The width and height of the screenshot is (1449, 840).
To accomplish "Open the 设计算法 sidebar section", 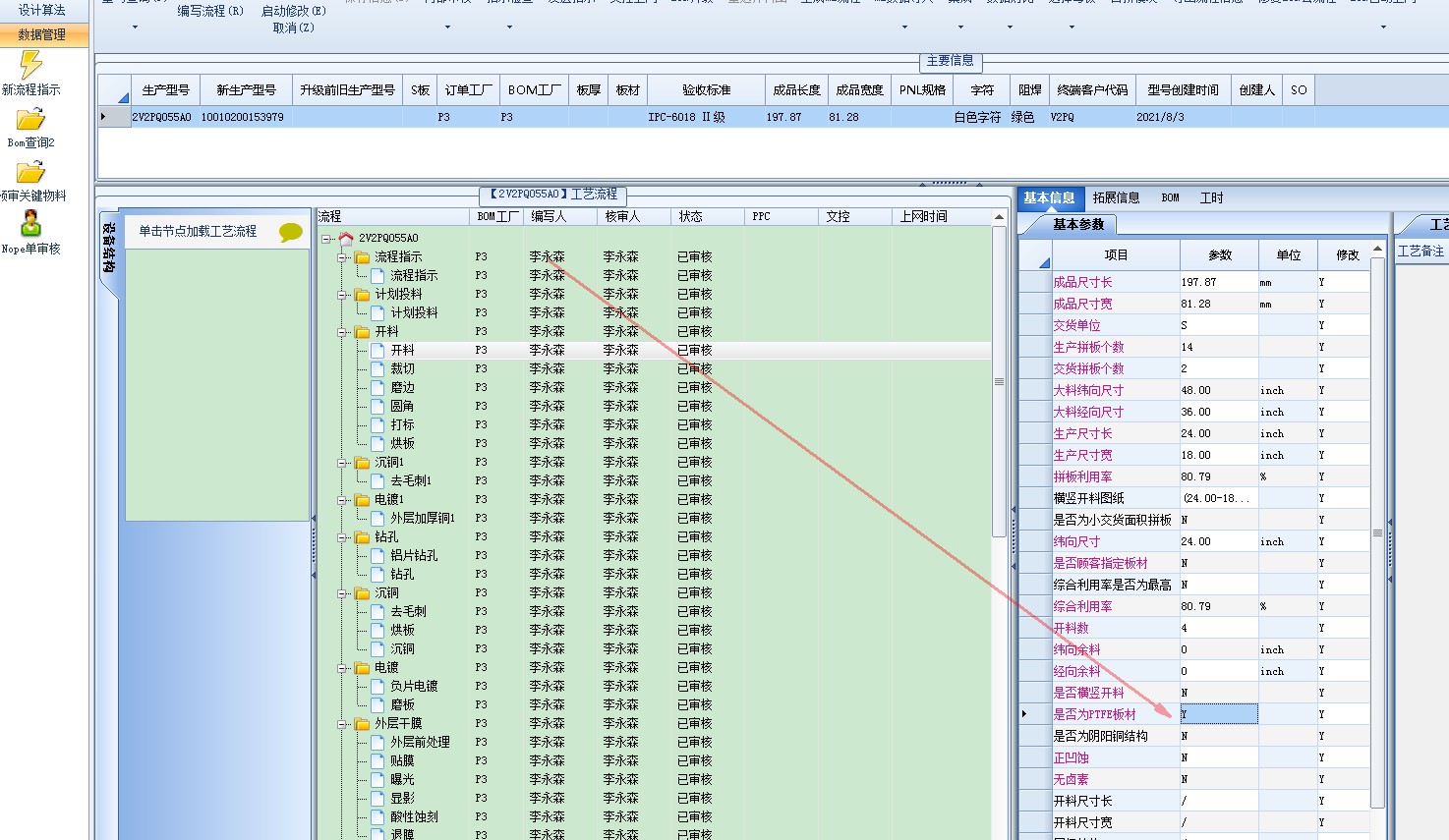I will [x=43, y=10].
